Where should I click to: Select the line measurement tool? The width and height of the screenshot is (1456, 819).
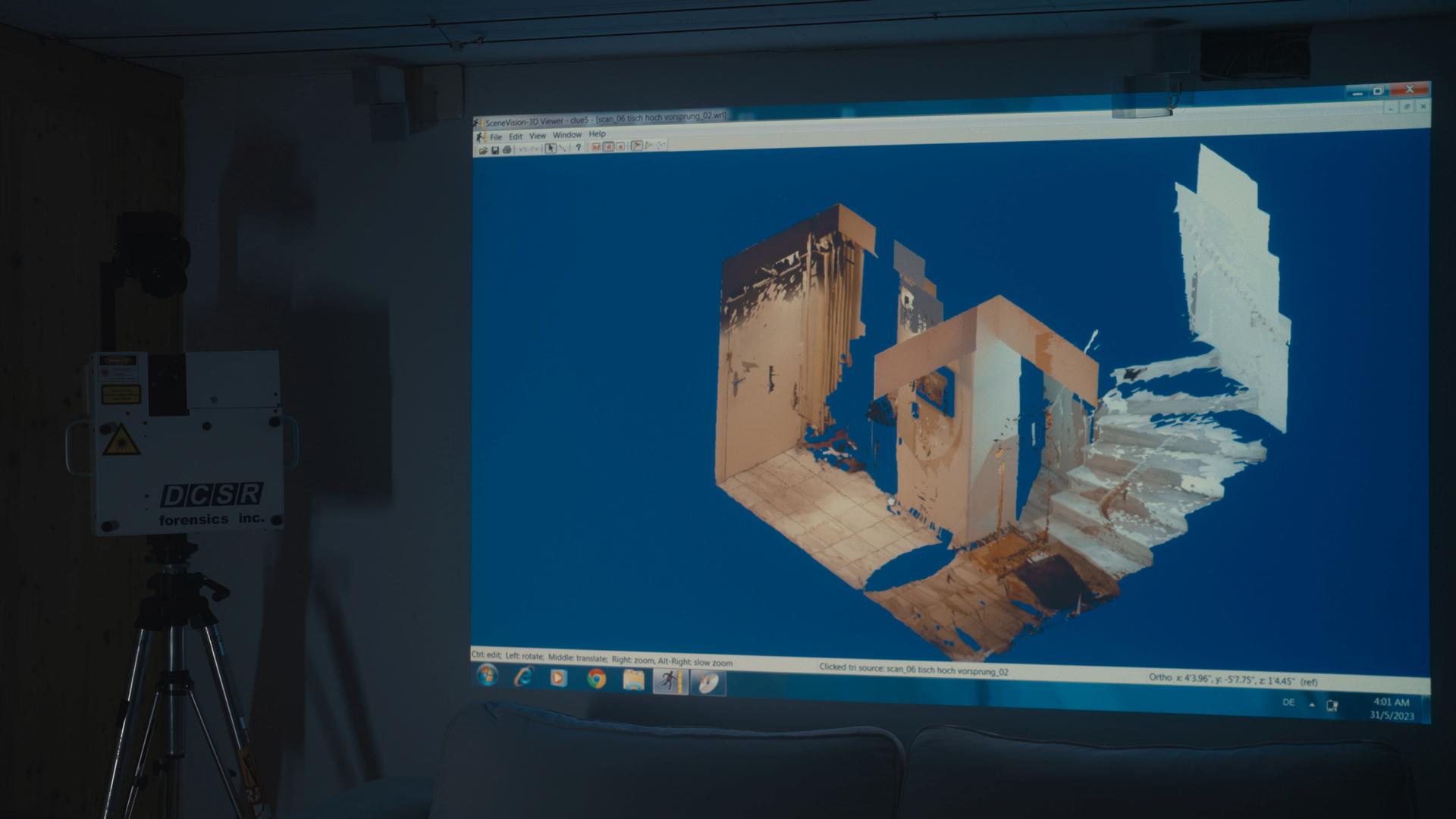pos(563,148)
